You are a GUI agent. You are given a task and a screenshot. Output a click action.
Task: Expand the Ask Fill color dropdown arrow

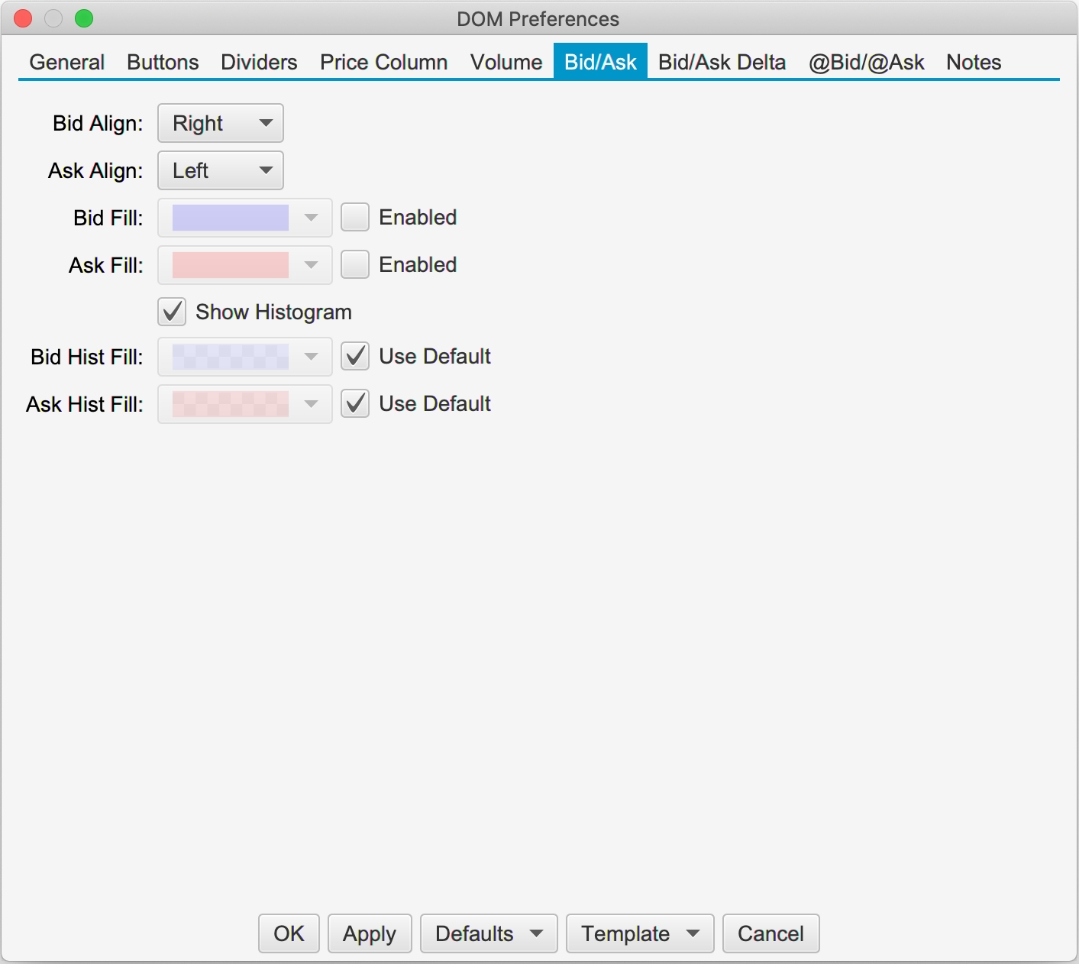point(311,265)
